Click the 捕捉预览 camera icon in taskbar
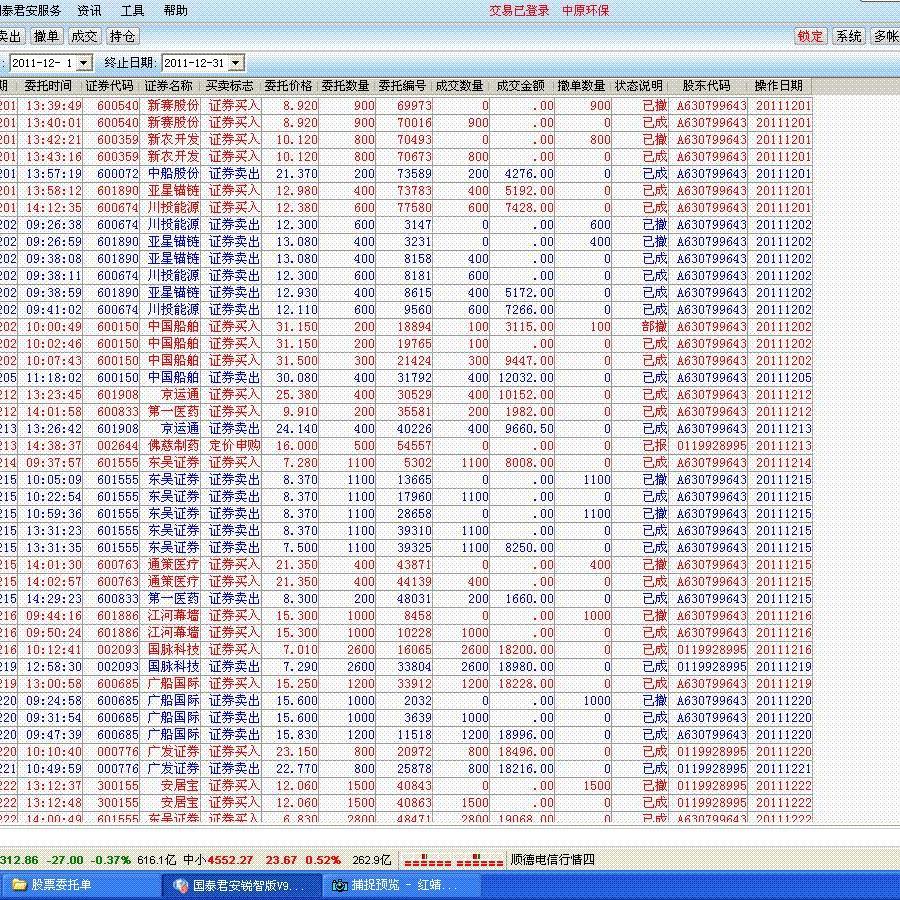Viewport: 900px width, 900px height. (340, 885)
